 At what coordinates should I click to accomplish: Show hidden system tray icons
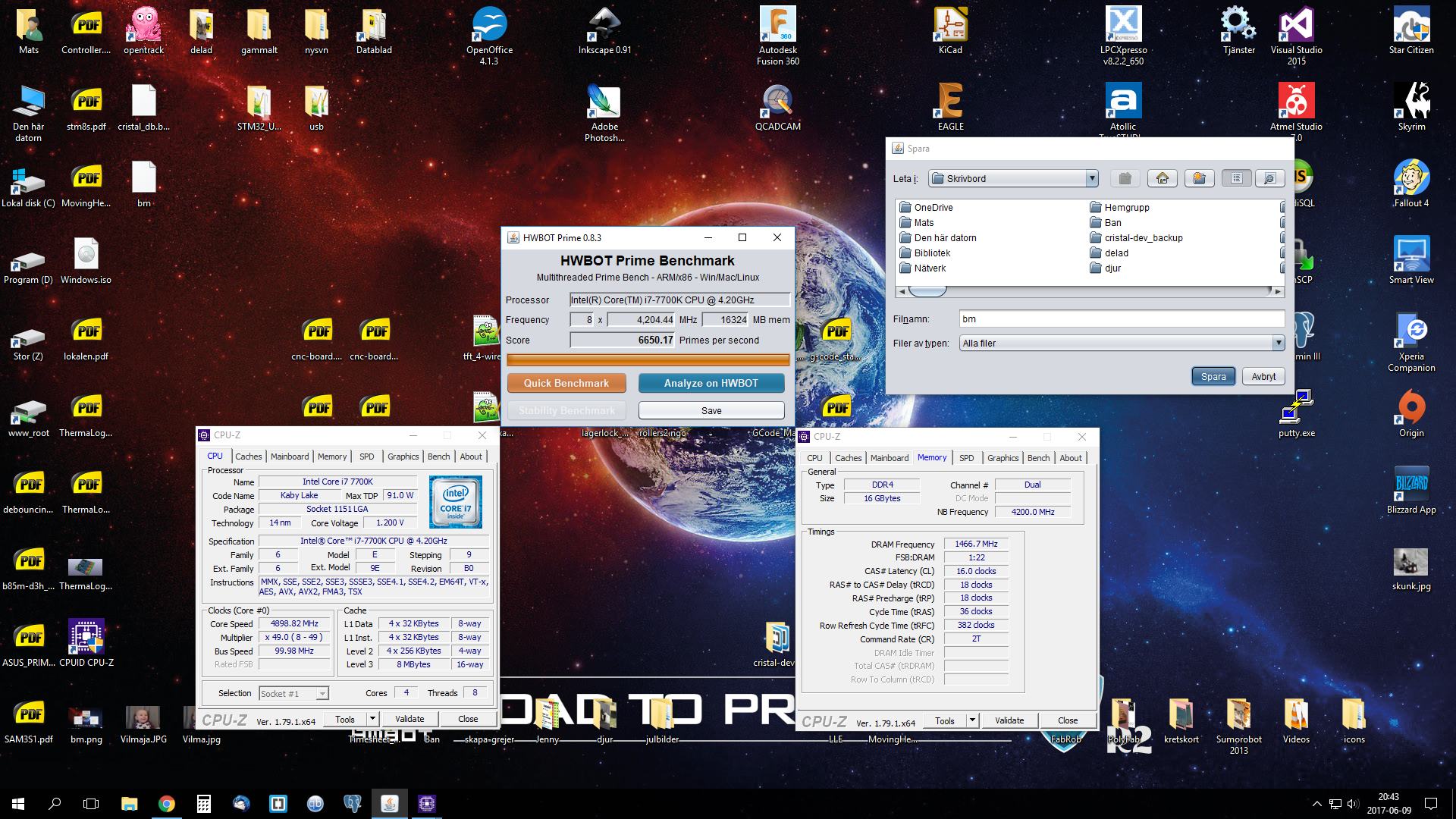coord(1316,804)
